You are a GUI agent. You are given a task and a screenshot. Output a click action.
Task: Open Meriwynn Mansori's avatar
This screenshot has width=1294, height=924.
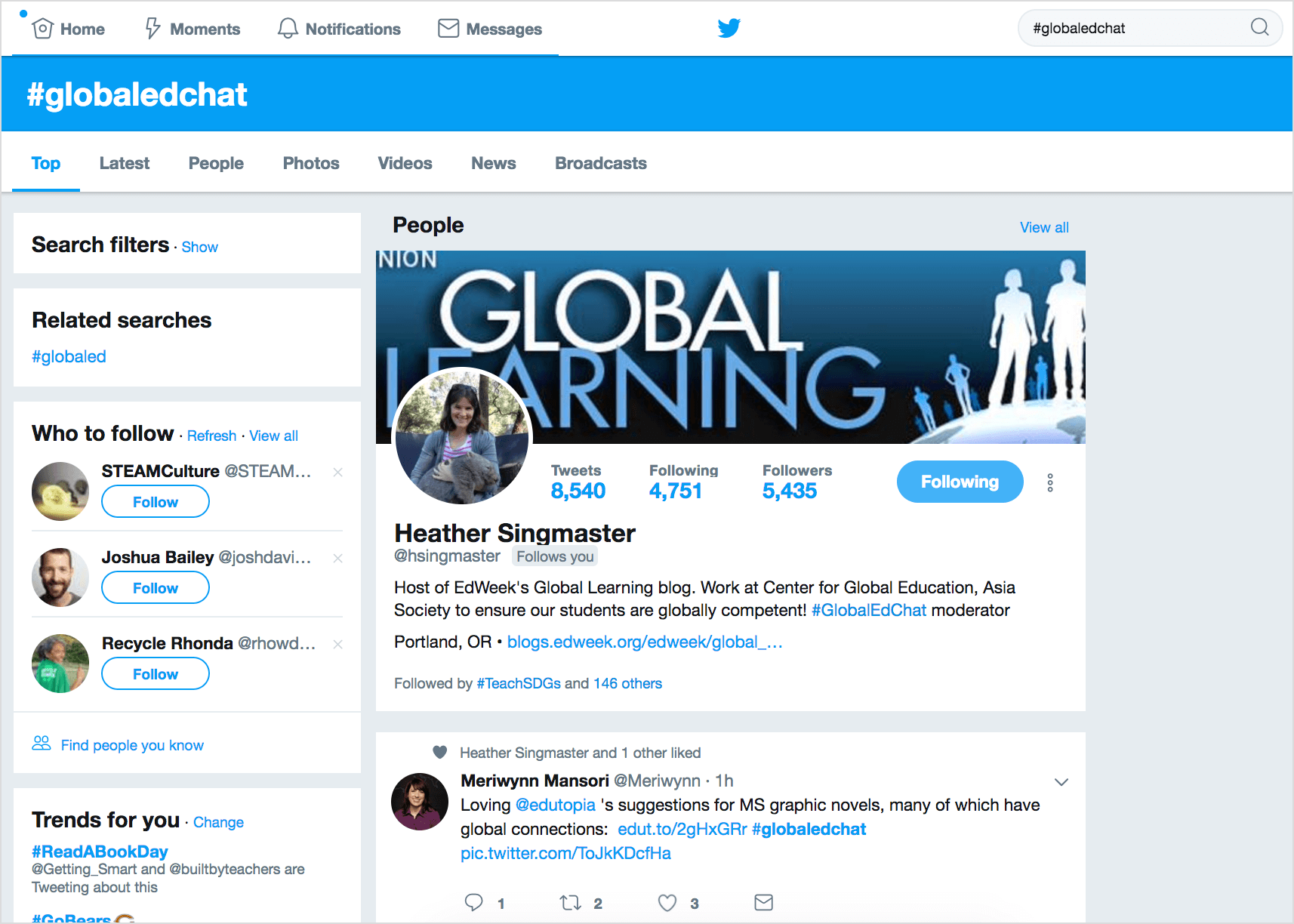pyautogui.click(x=420, y=802)
